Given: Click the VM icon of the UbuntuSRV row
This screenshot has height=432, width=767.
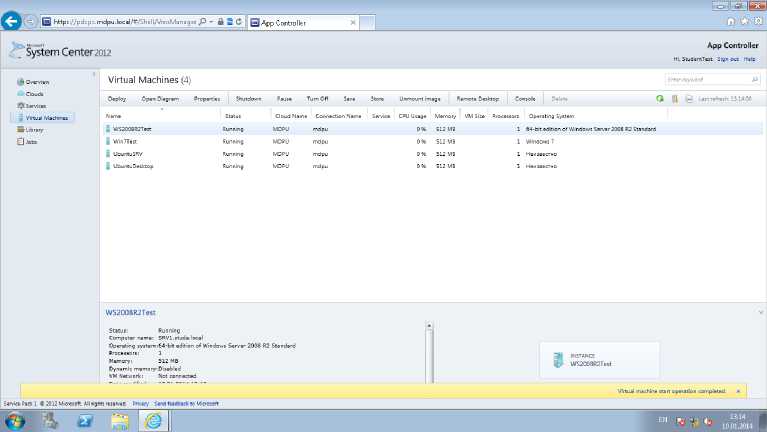Looking at the screenshot, I should [108, 154].
